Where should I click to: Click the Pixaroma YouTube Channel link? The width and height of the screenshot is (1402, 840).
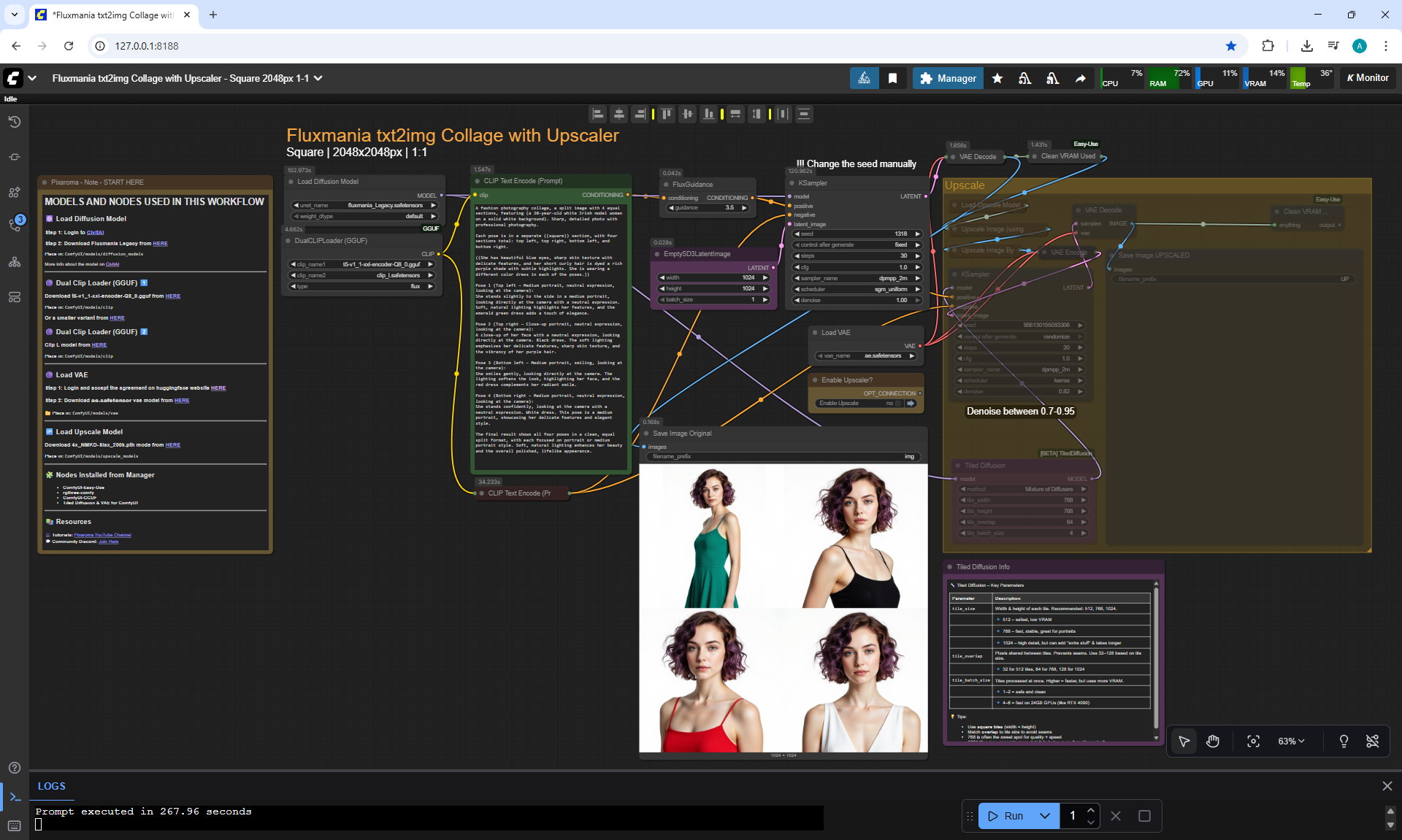[102, 535]
